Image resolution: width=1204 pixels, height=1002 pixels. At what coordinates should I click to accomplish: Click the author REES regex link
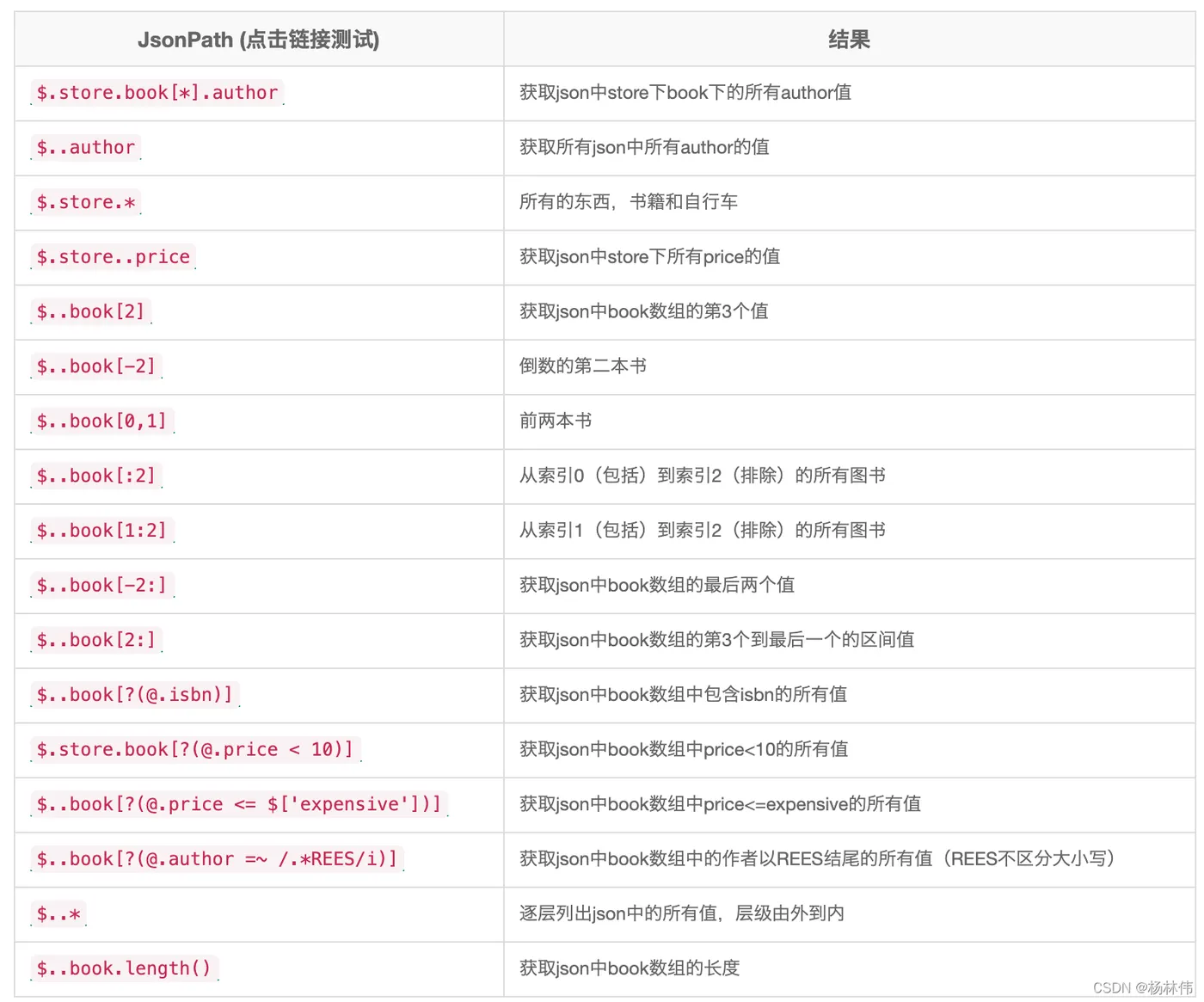point(218,859)
